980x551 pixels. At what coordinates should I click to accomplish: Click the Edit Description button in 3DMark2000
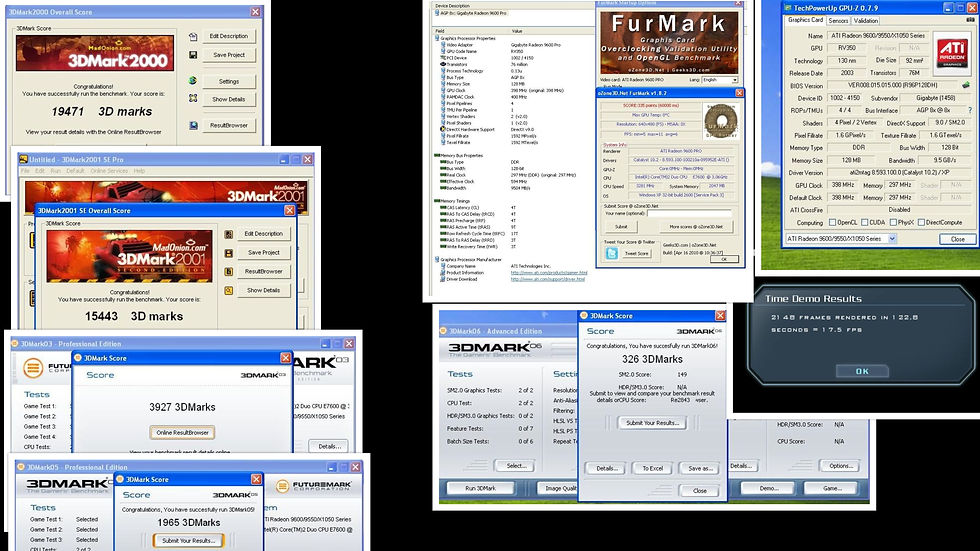click(x=229, y=36)
